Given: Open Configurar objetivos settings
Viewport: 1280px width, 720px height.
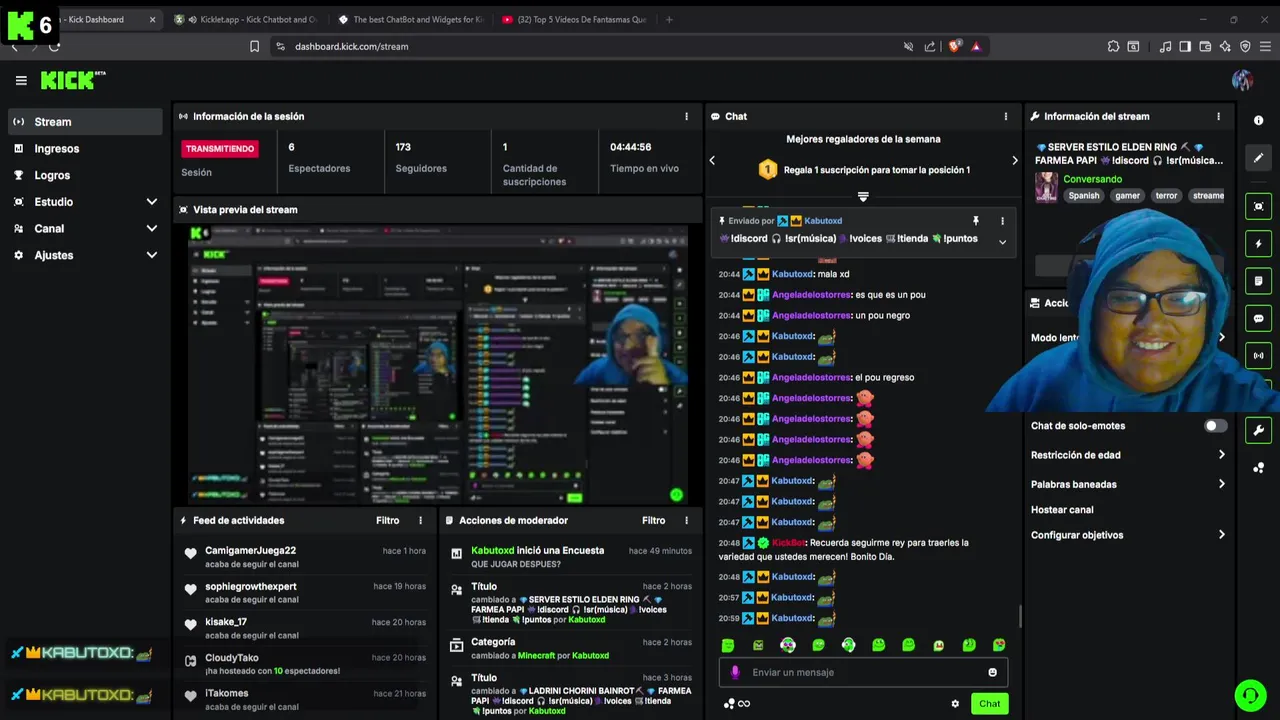Looking at the screenshot, I should 1128,535.
